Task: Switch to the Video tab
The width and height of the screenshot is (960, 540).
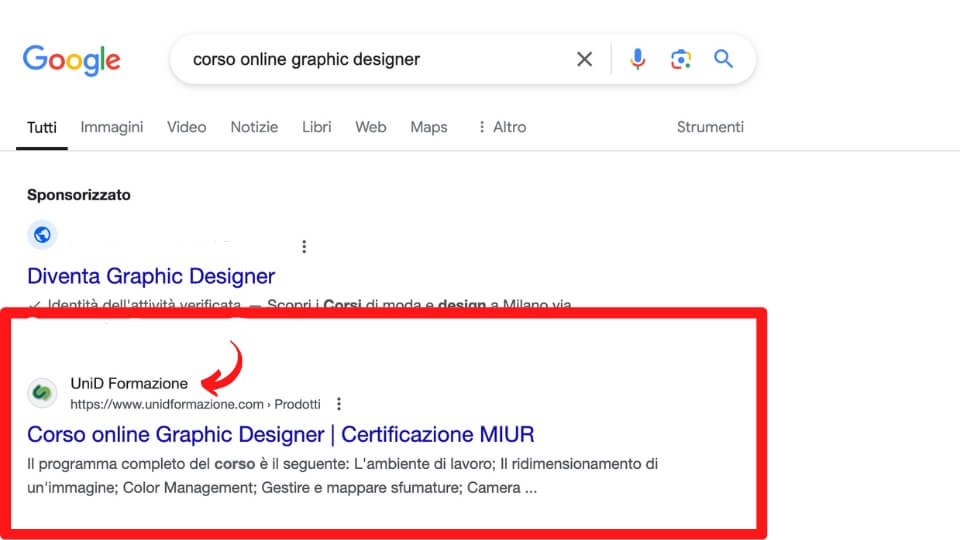Action: [x=187, y=127]
